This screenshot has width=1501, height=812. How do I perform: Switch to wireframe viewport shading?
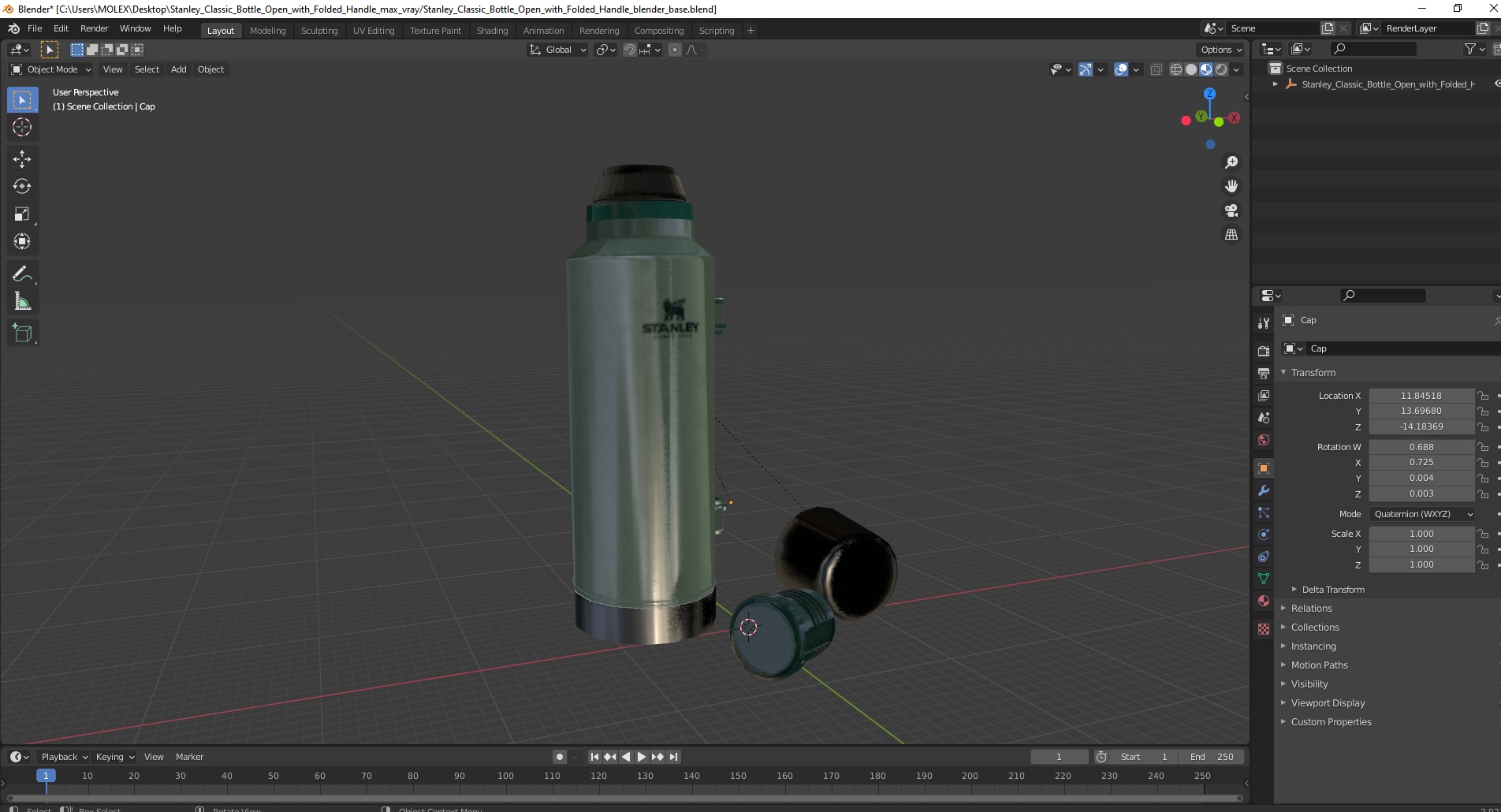point(1176,69)
